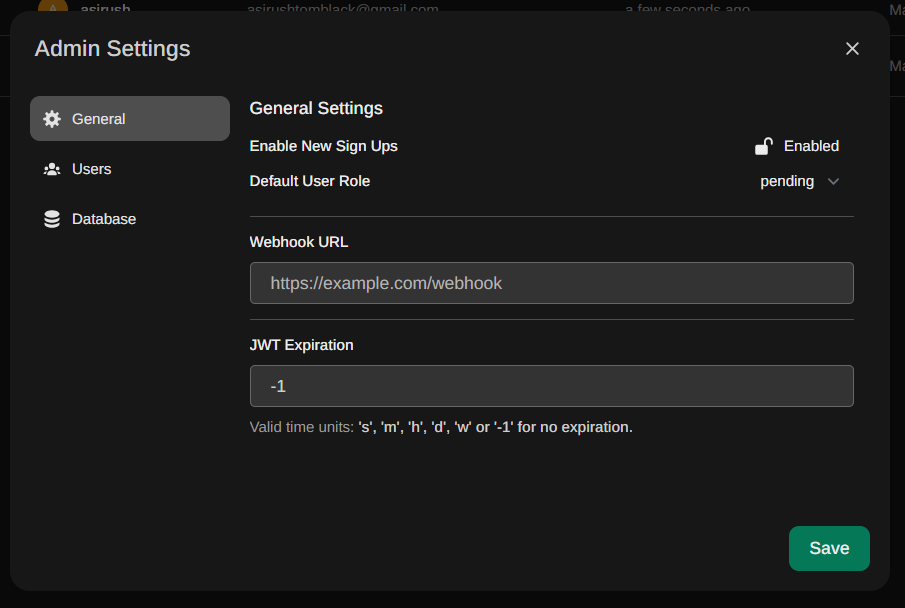Image resolution: width=905 pixels, height=608 pixels.
Task: Toggle the Enabled sign-ups switch
Action: pos(797,146)
